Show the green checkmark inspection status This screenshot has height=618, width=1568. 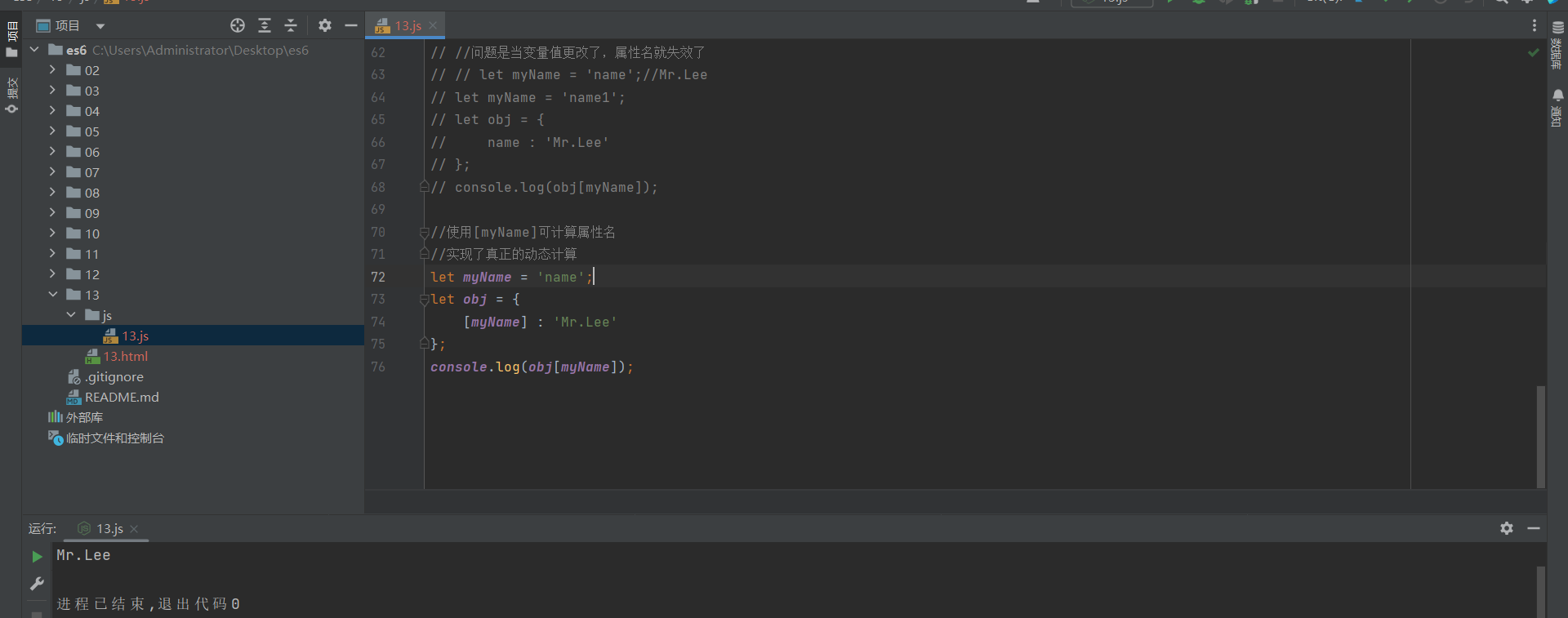click(x=1534, y=52)
